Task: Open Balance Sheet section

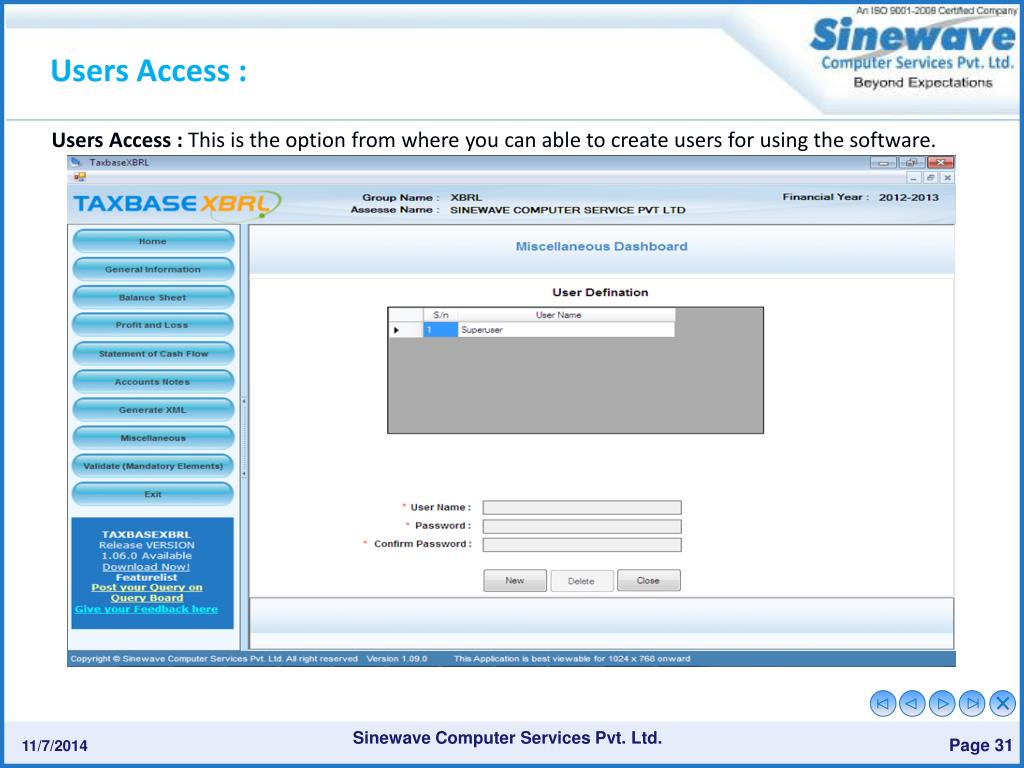Action: (153, 297)
